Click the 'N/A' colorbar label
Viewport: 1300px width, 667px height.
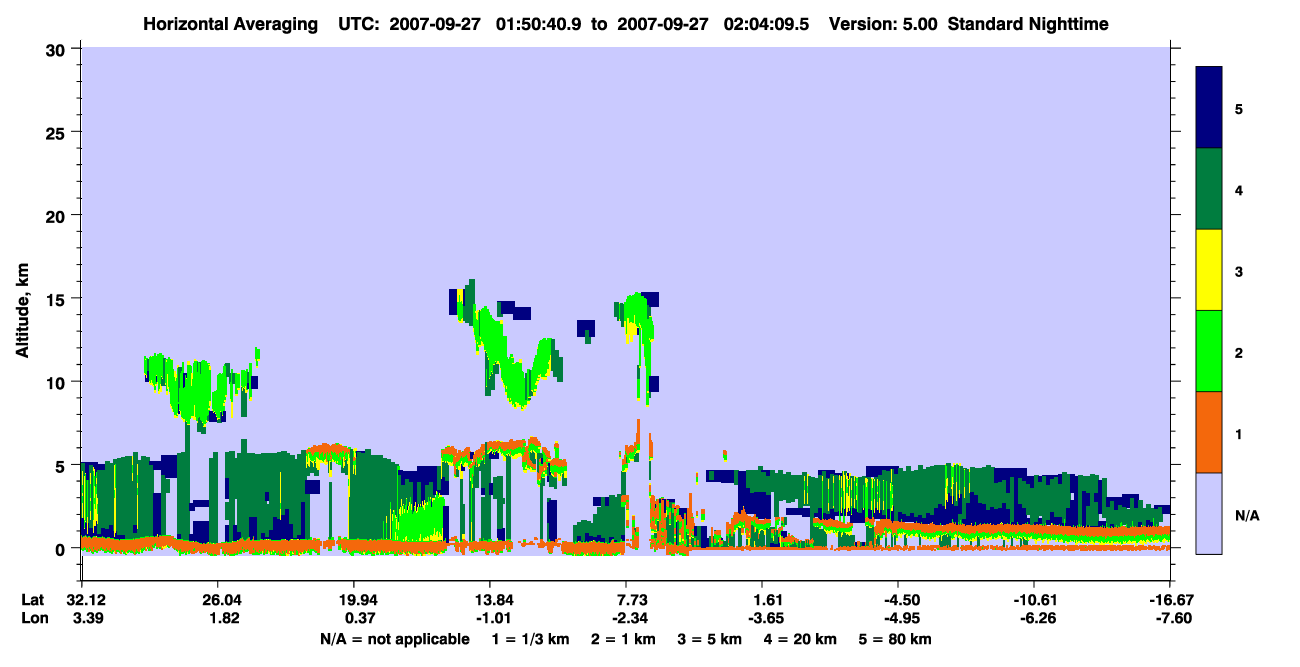1246,515
